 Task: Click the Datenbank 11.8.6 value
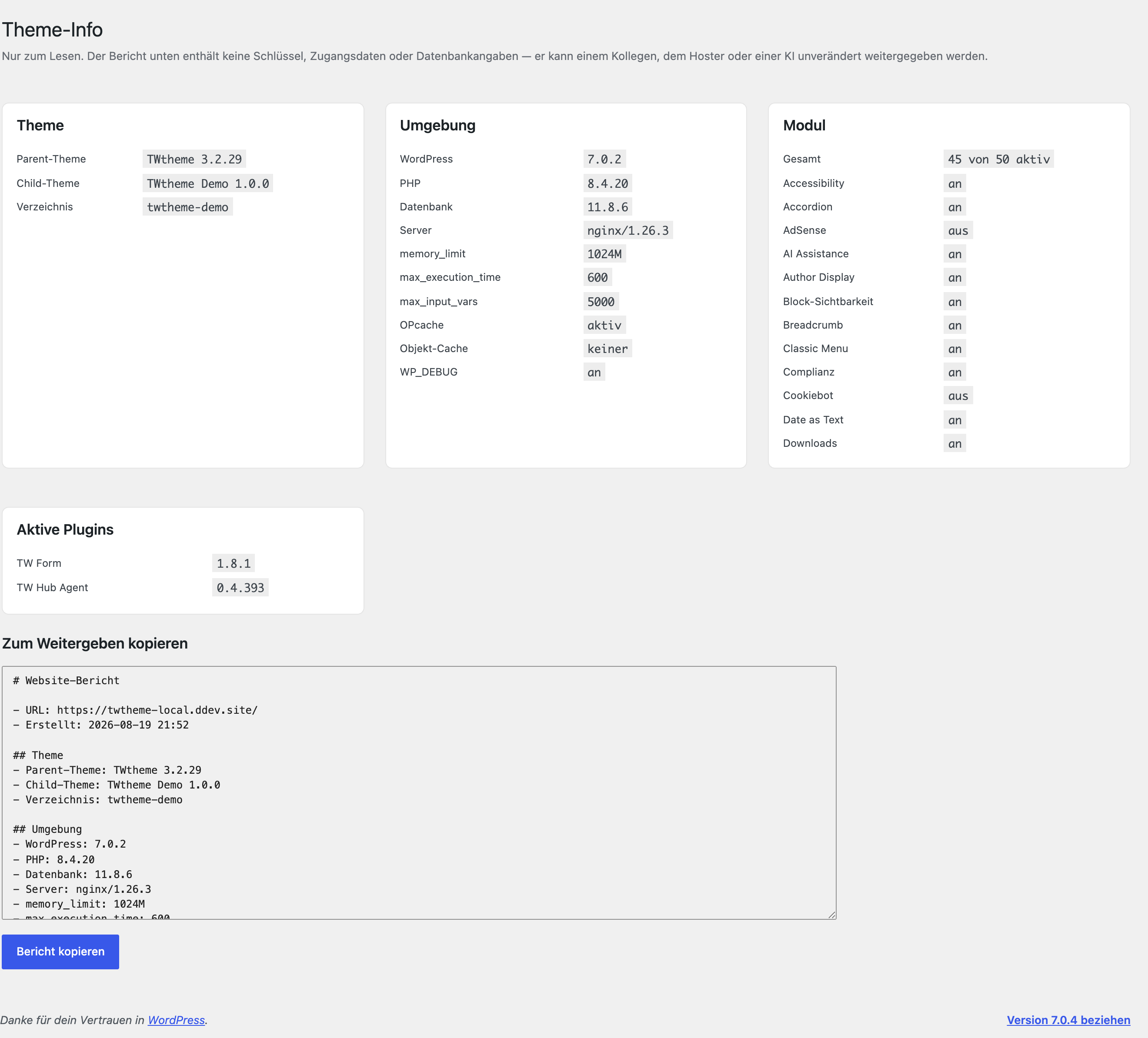tap(607, 207)
